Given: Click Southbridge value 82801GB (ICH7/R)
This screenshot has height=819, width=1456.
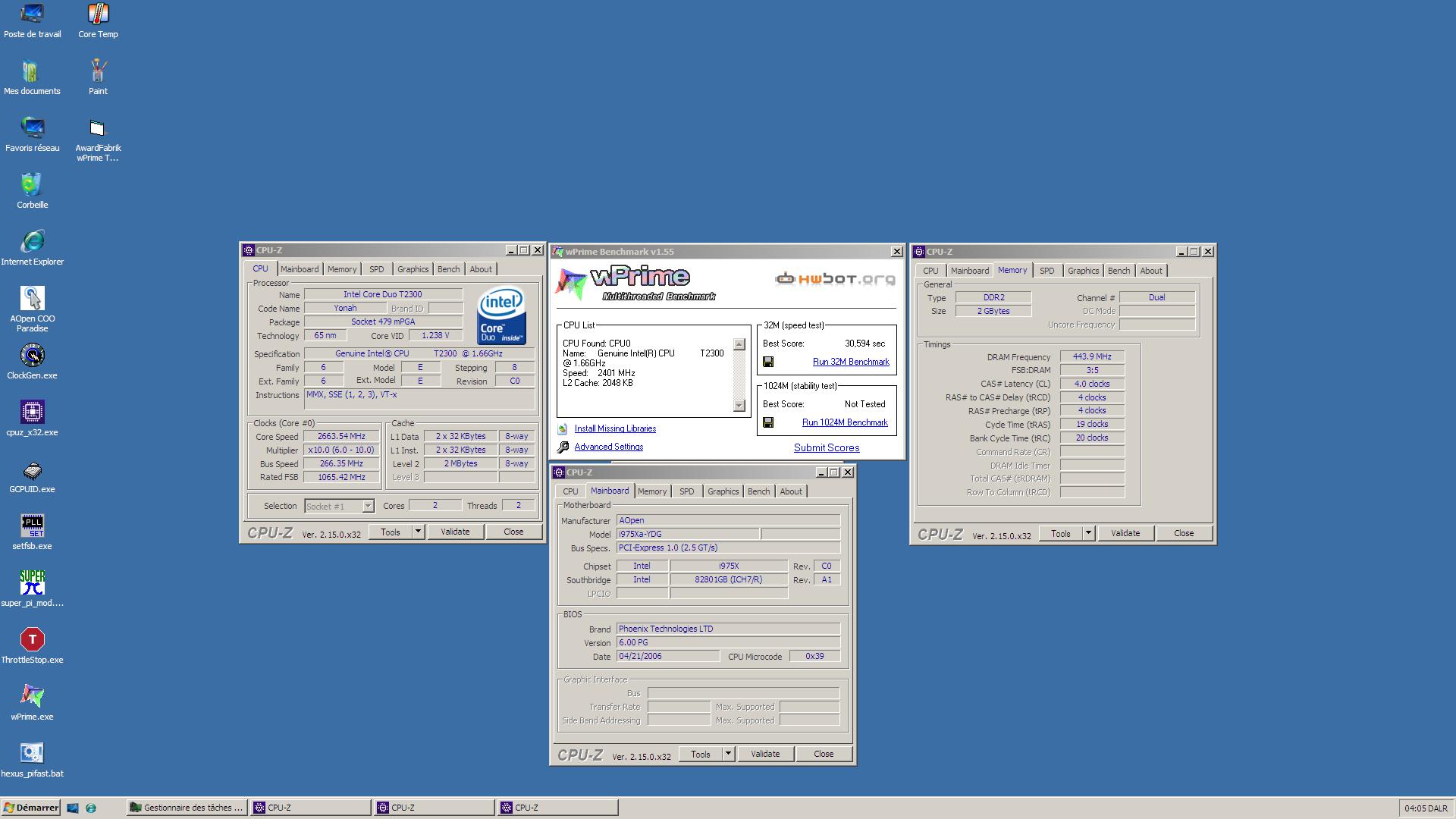Looking at the screenshot, I should click(x=729, y=580).
